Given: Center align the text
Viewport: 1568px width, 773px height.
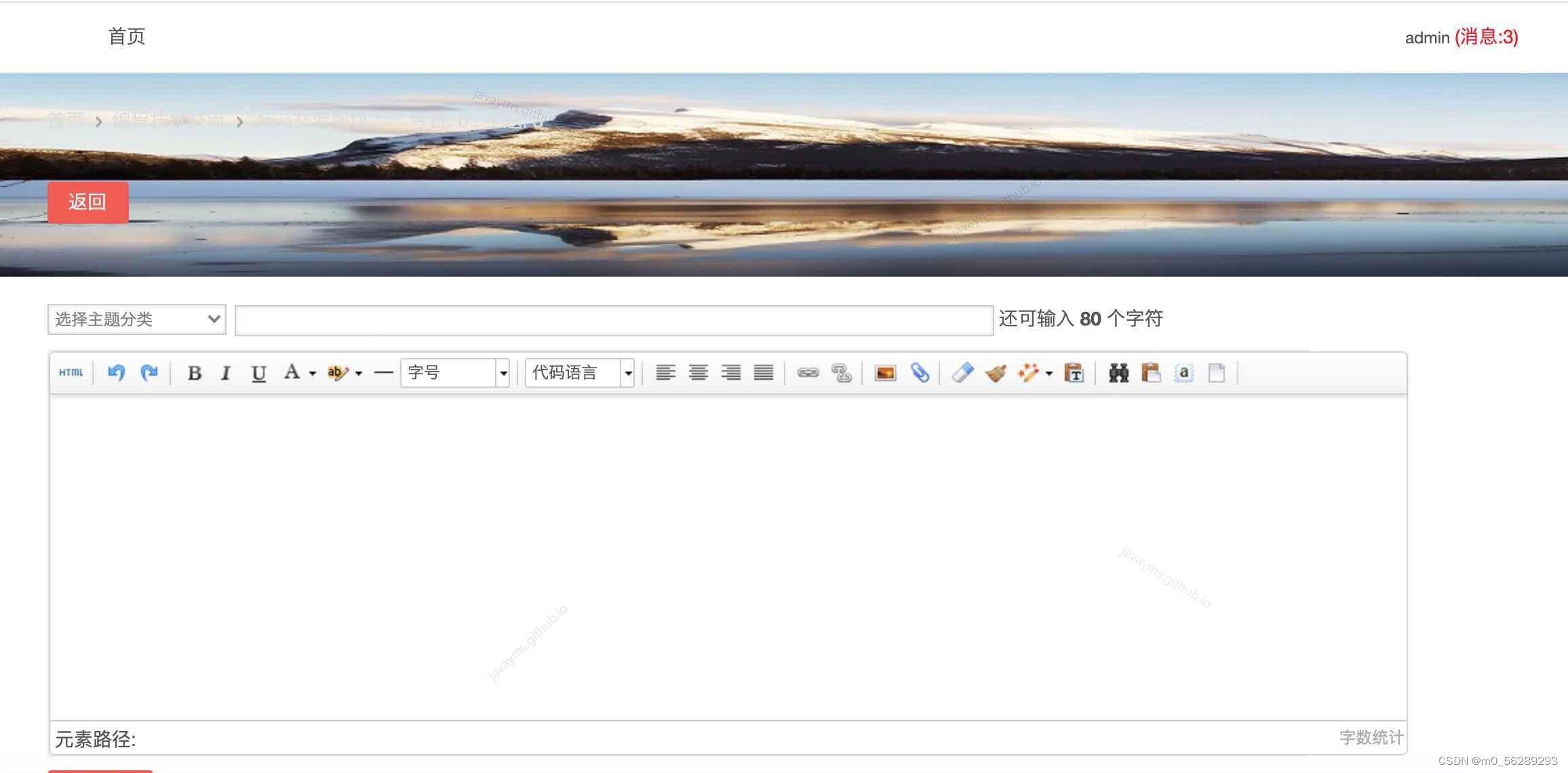Looking at the screenshot, I should click(x=698, y=372).
